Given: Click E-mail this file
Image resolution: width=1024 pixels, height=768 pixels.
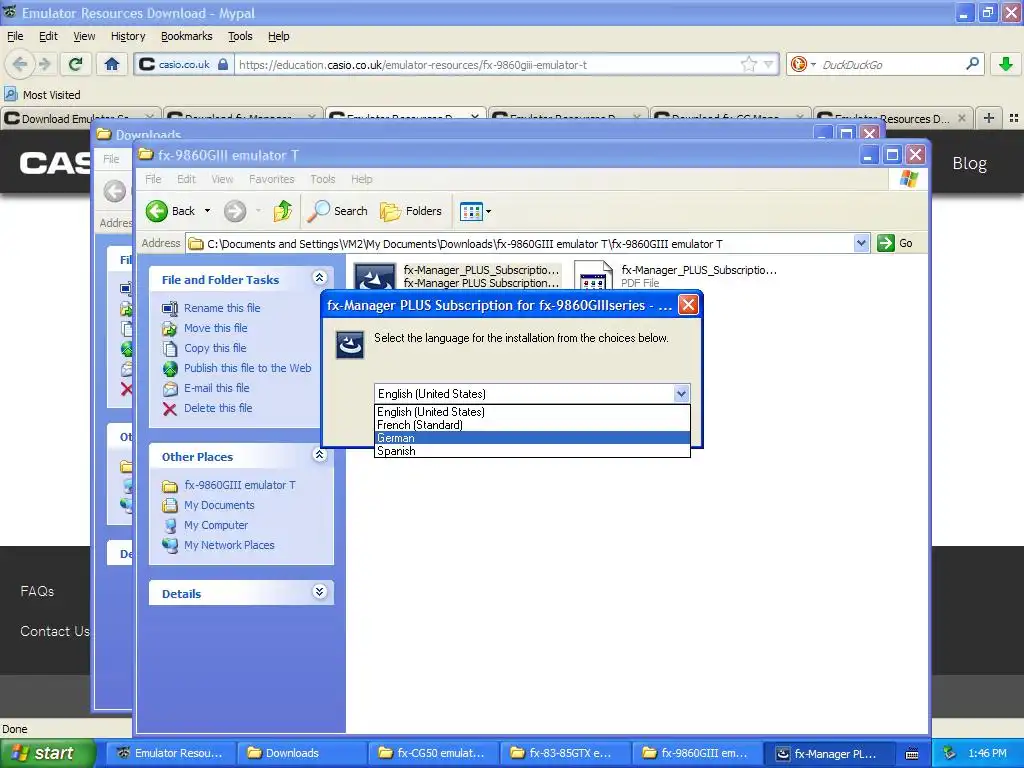Looking at the screenshot, I should pyautogui.click(x=217, y=388).
